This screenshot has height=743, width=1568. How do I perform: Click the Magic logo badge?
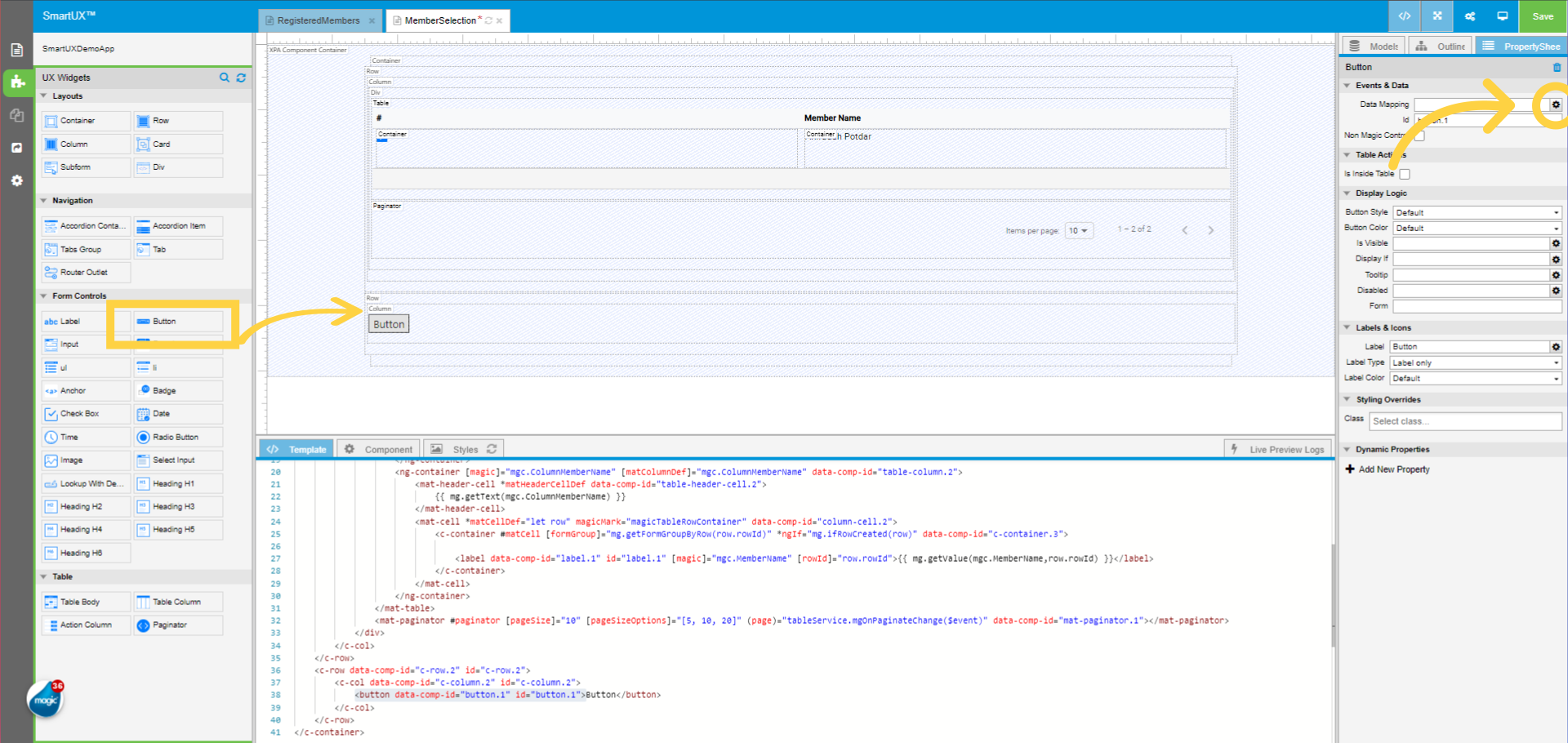click(x=46, y=700)
